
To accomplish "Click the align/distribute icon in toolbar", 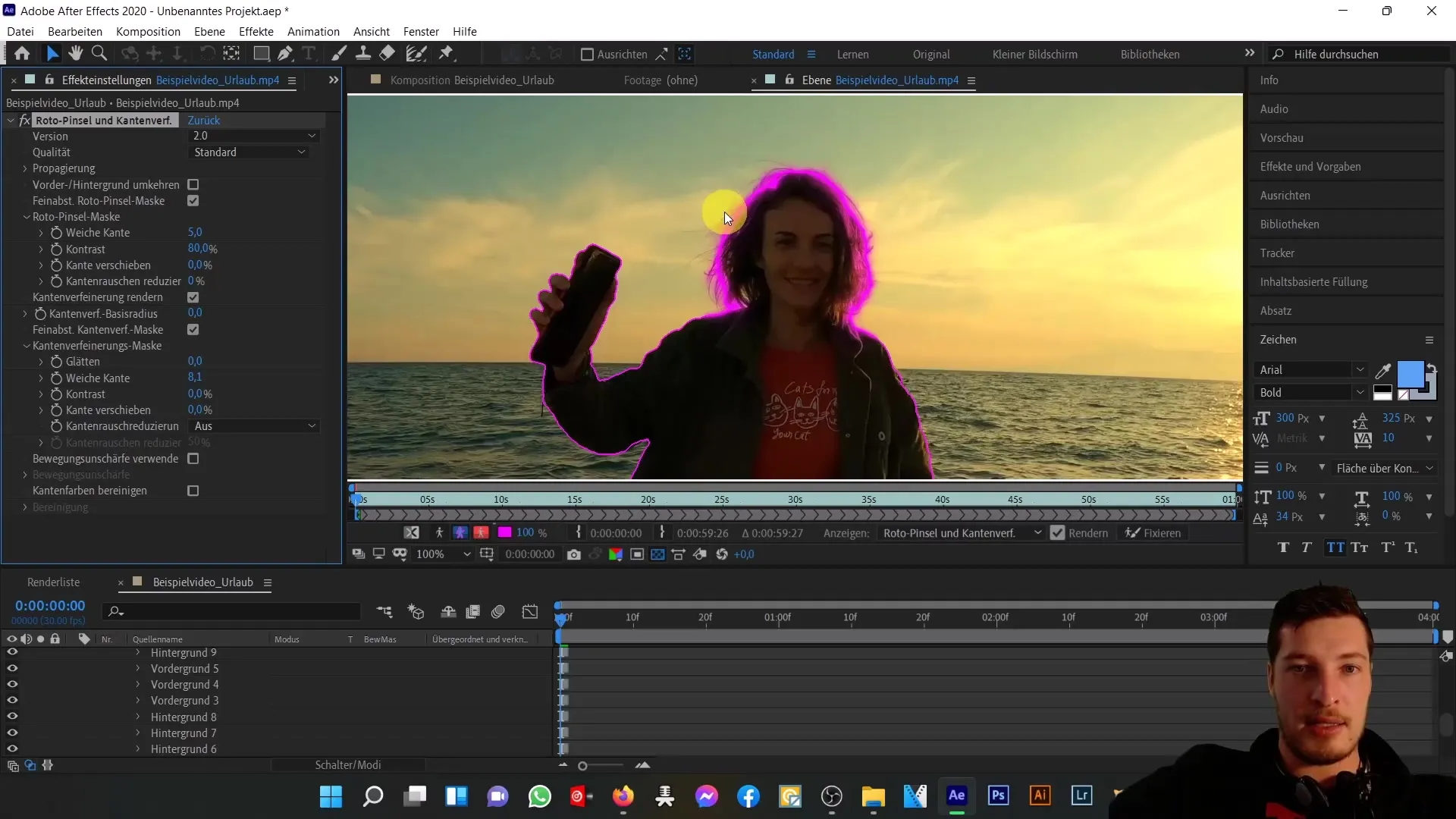I will 586,54.
